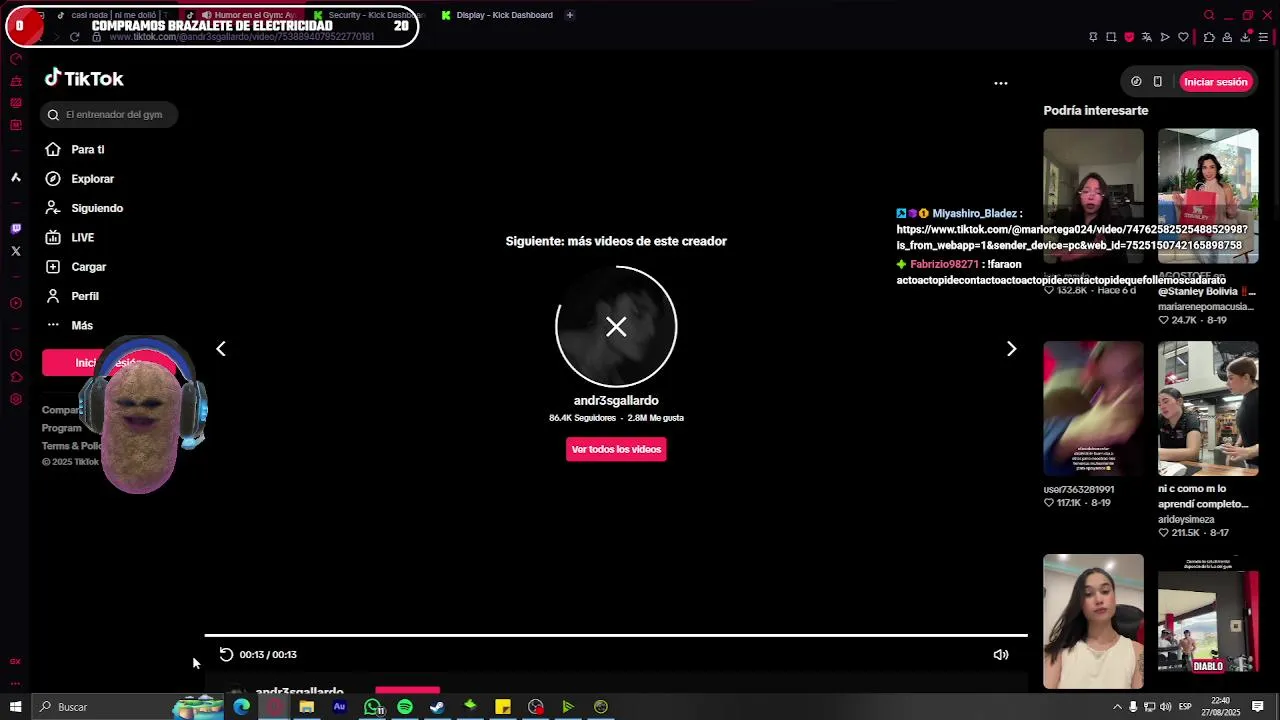Open the browser downloads icon

(1245, 37)
